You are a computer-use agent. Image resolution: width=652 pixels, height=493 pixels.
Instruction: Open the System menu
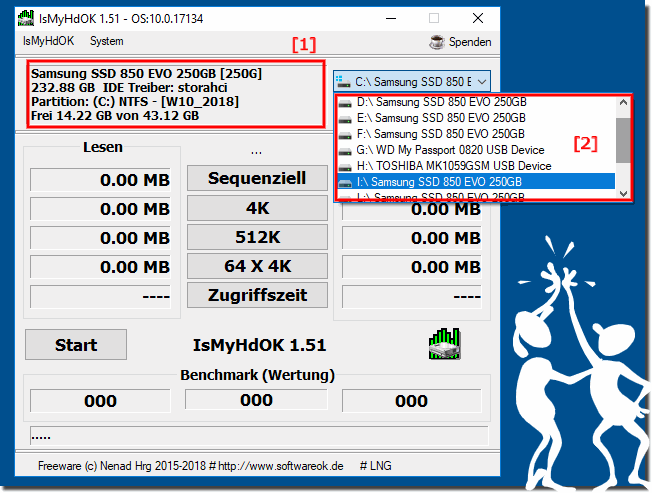coord(106,41)
